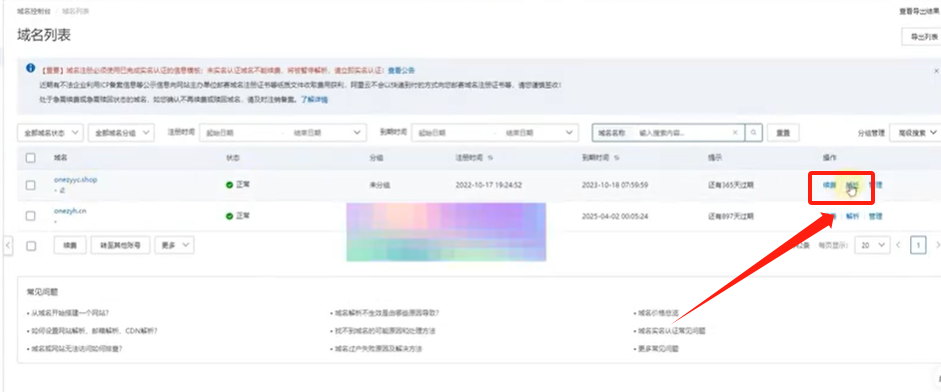Click the 导出列表 button
Image resolution: width=941 pixels, height=392 pixels.
pos(922,37)
